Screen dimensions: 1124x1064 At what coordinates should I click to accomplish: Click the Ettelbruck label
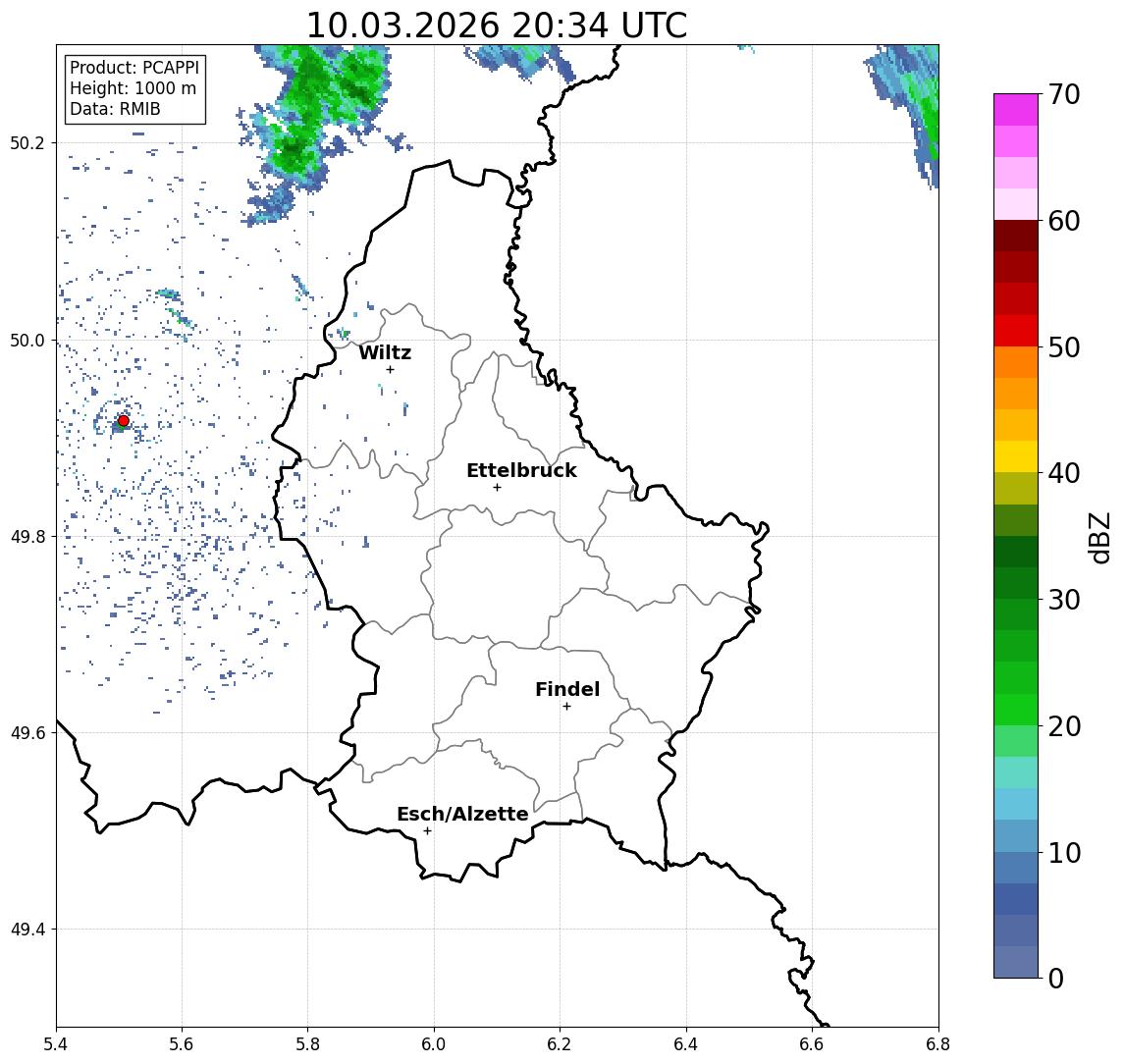pyautogui.click(x=521, y=470)
